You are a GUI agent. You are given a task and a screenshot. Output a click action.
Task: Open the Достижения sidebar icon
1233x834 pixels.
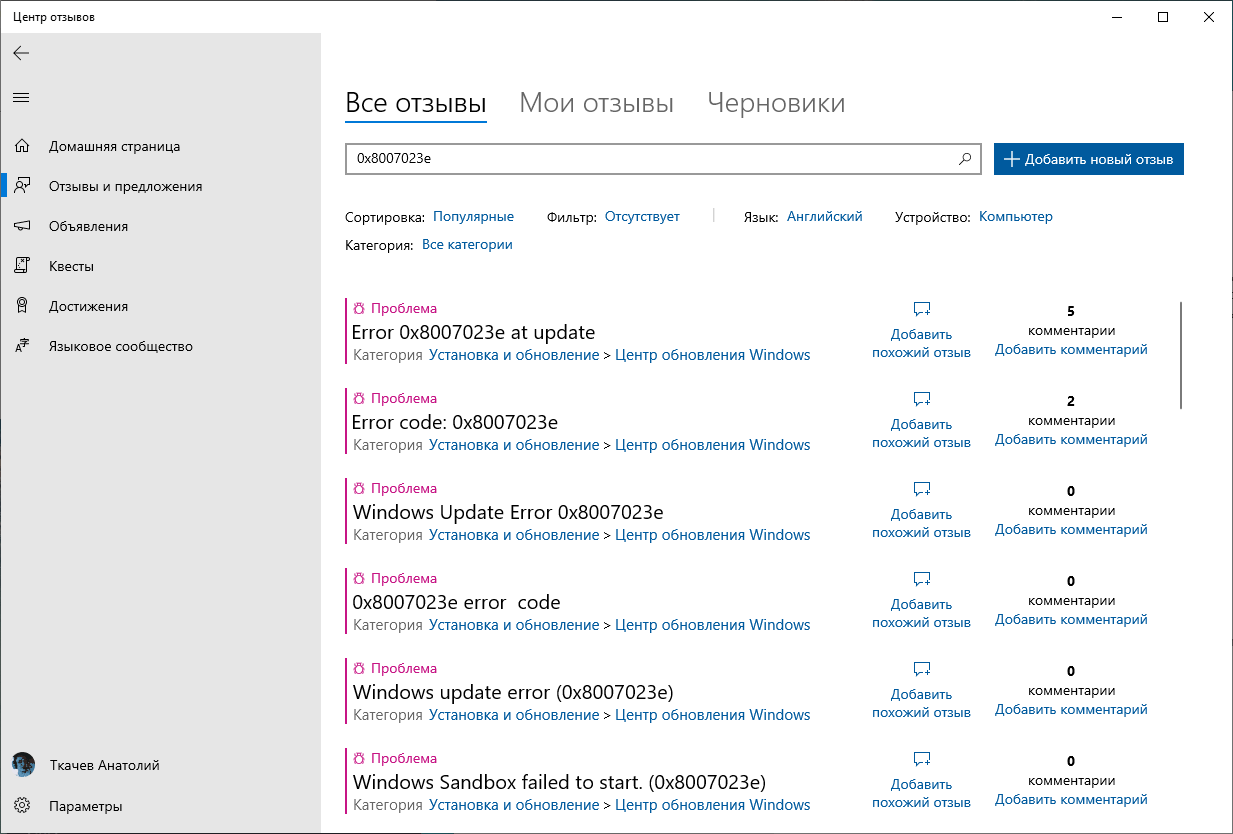pyautogui.click(x=22, y=306)
